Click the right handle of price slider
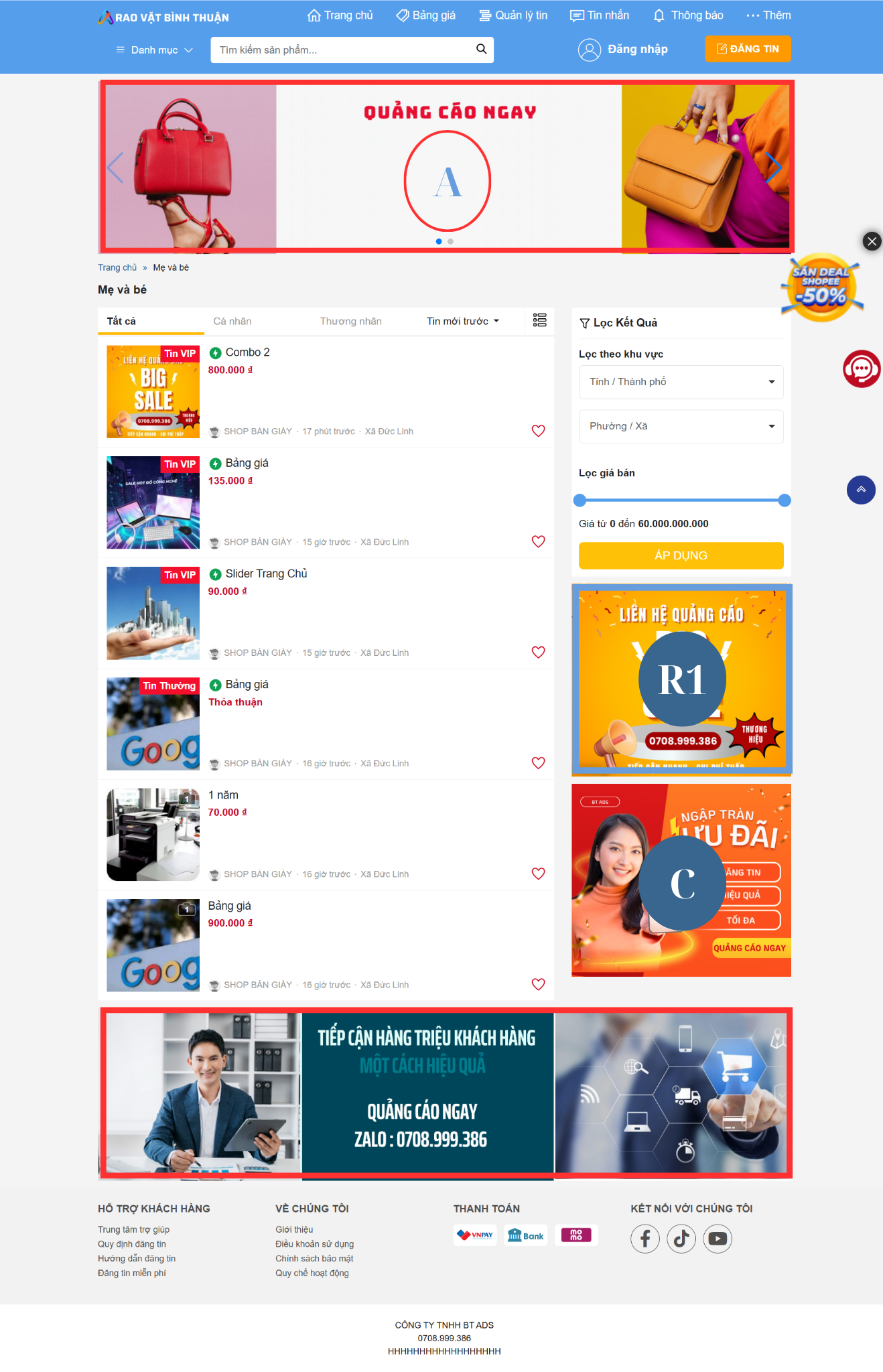 [785, 500]
